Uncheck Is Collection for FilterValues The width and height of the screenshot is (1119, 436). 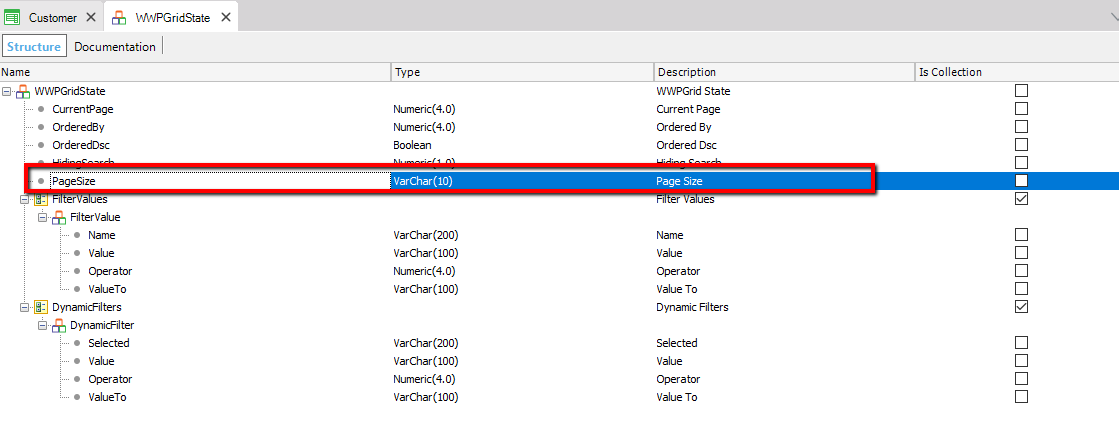(x=1021, y=199)
